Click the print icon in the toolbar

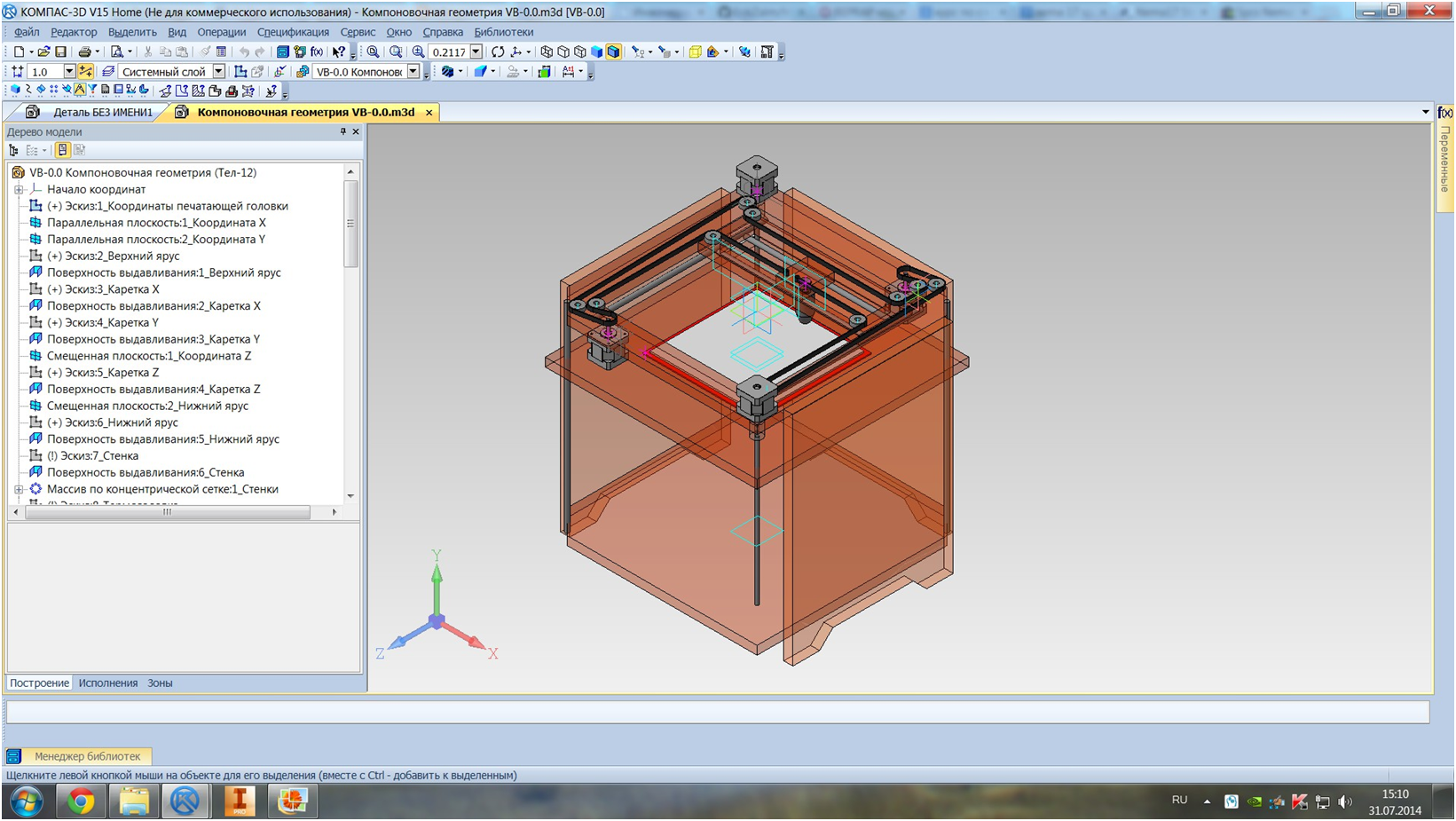coord(84,52)
